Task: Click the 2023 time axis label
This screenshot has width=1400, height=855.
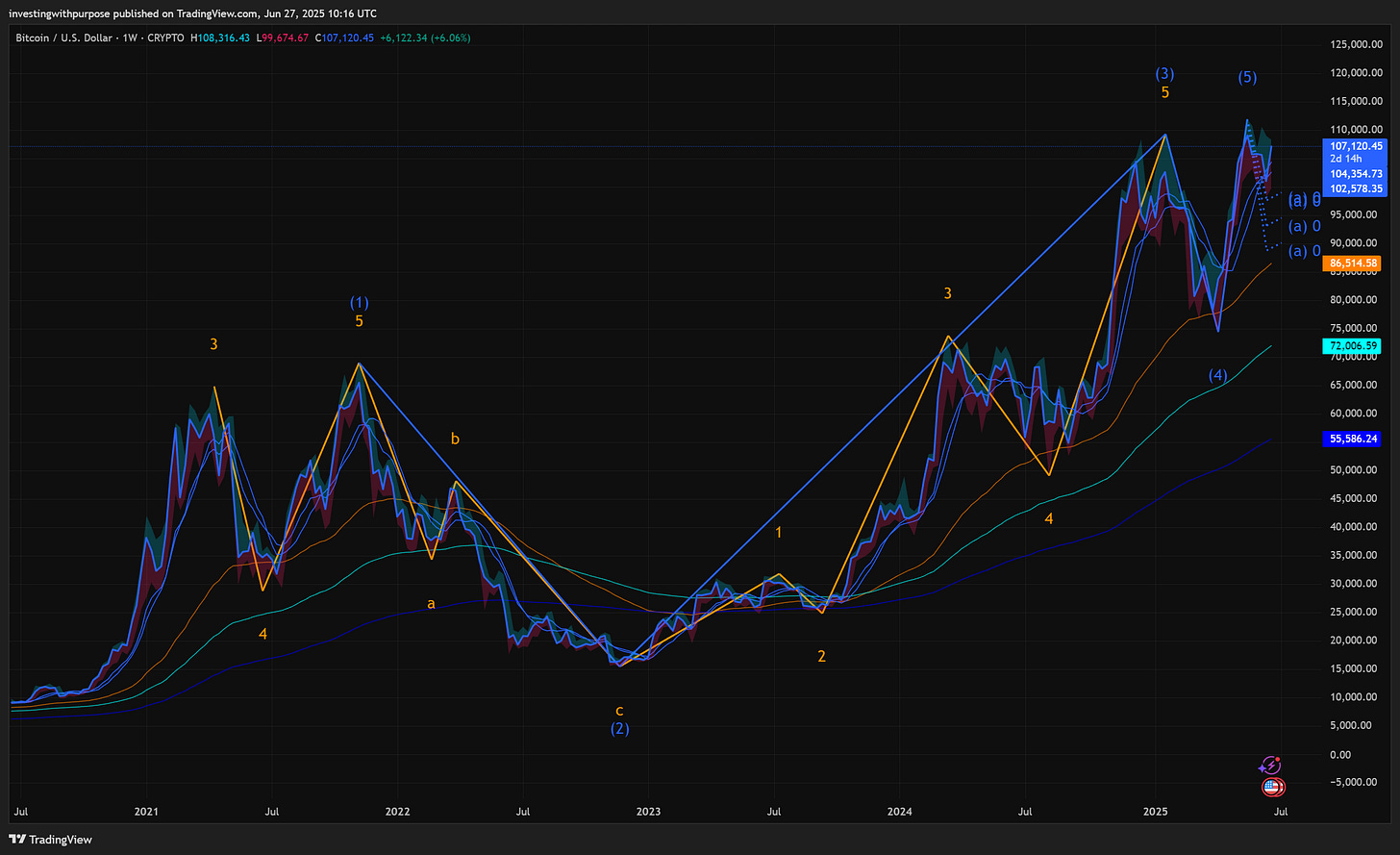Action: (648, 812)
